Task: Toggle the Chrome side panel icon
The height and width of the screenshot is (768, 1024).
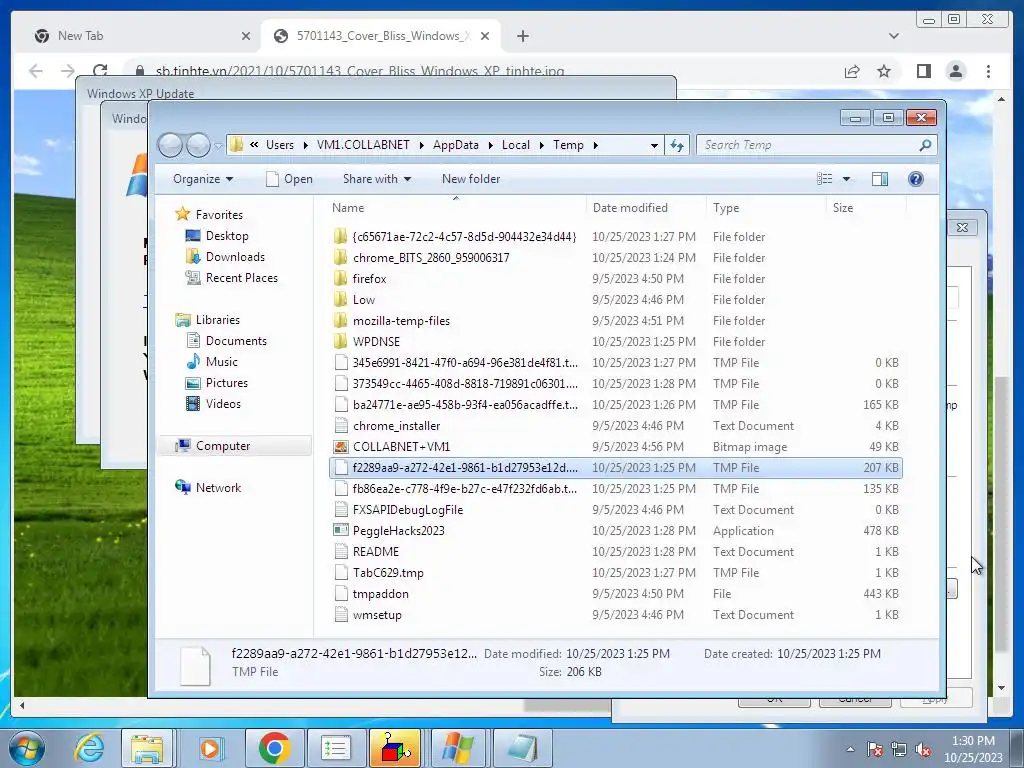Action: pos(923,71)
